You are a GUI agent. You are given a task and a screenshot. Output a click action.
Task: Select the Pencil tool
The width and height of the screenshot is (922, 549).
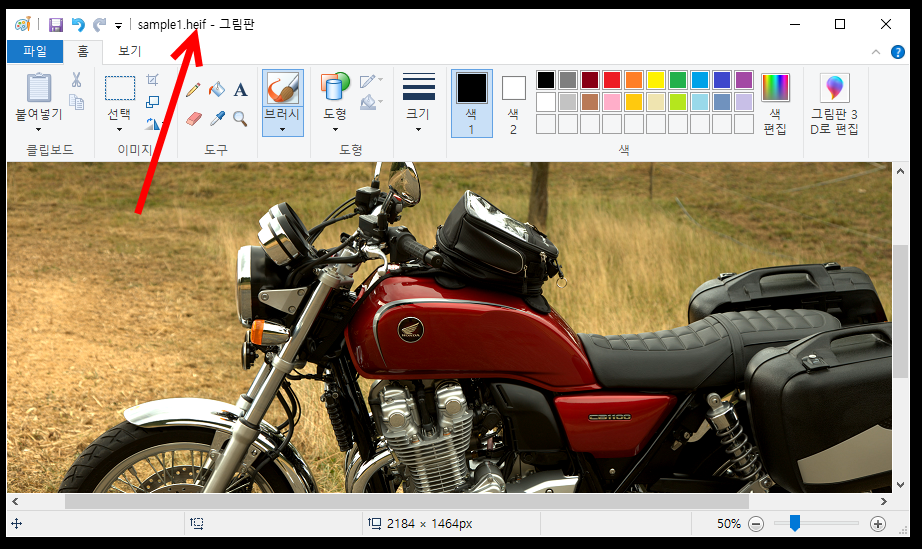point(193,90)
